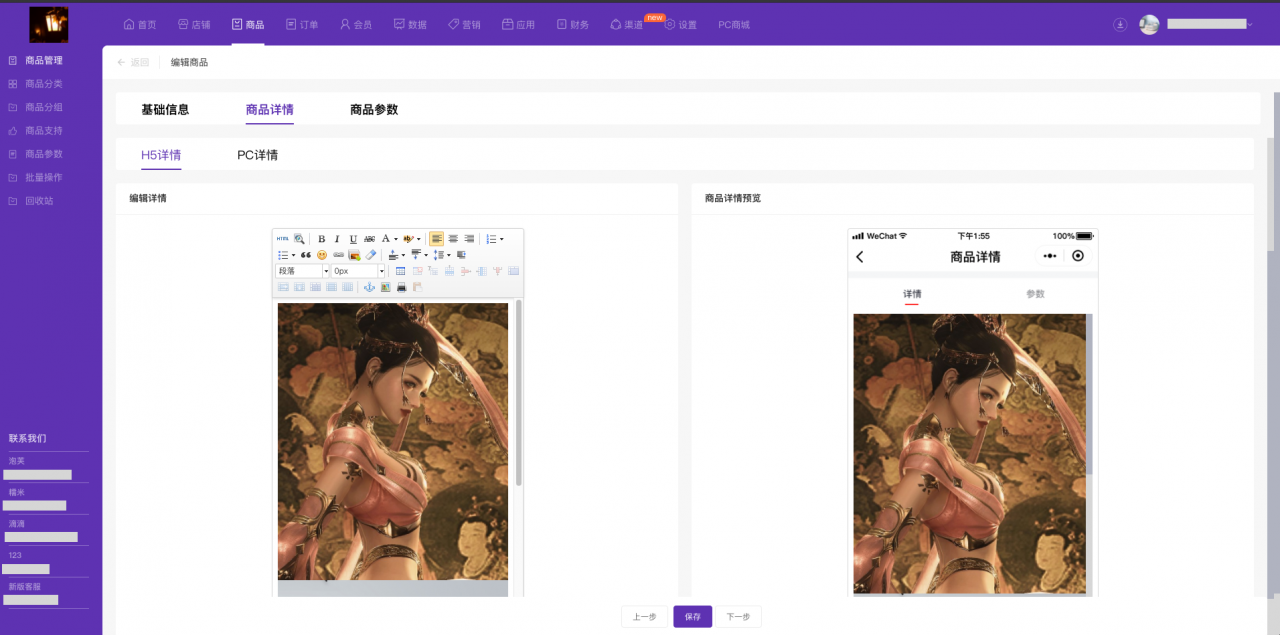This screenshot has height=635, width=1280.
Task: Click the image inside the editor area
Action: (393, 441)
